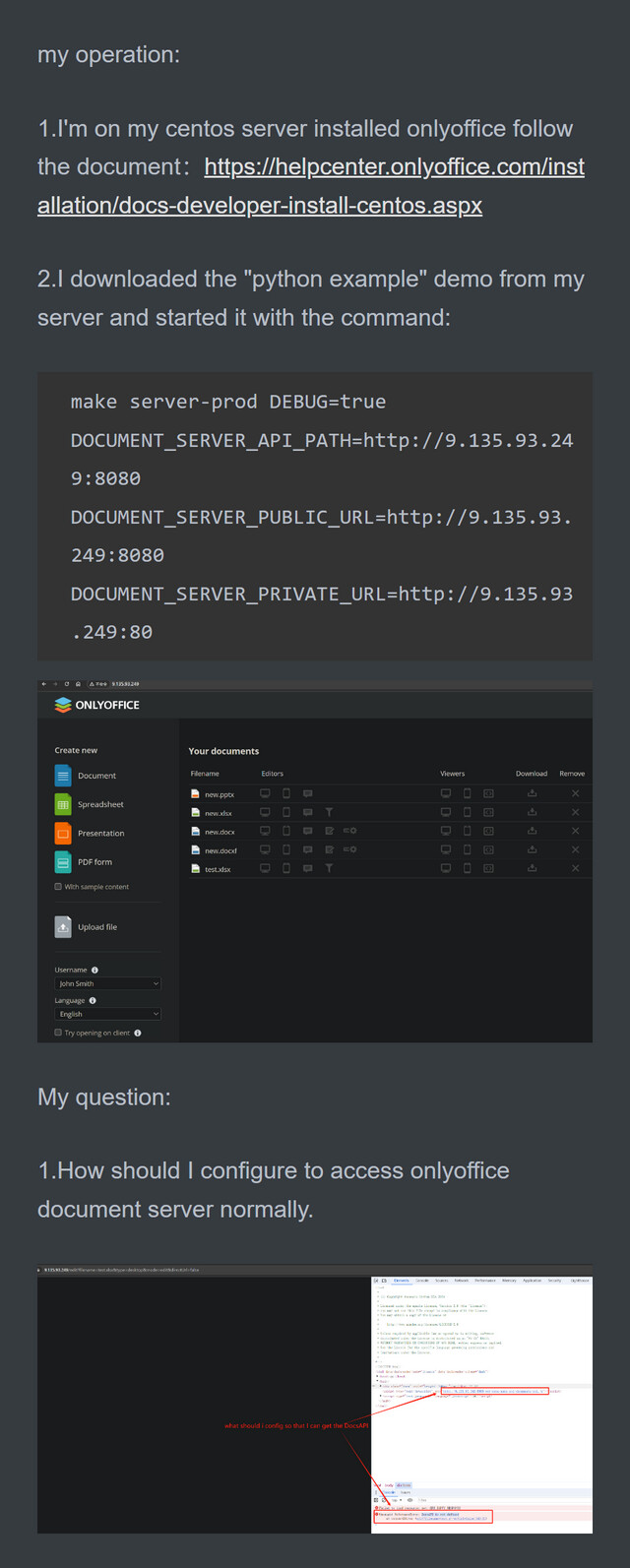630x1568 pixels.
Task: Click the test.xlsx filename
Action: [x=218, y=869]
